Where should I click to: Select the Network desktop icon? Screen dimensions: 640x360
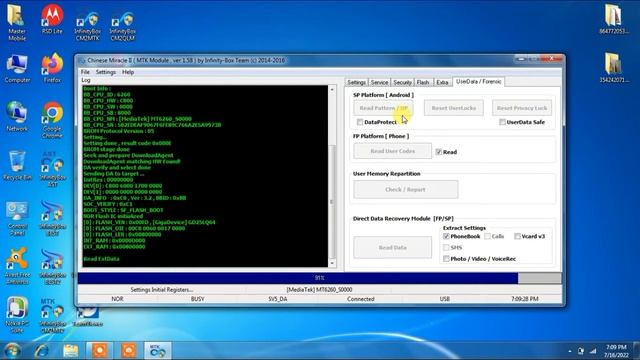[17, 117]
